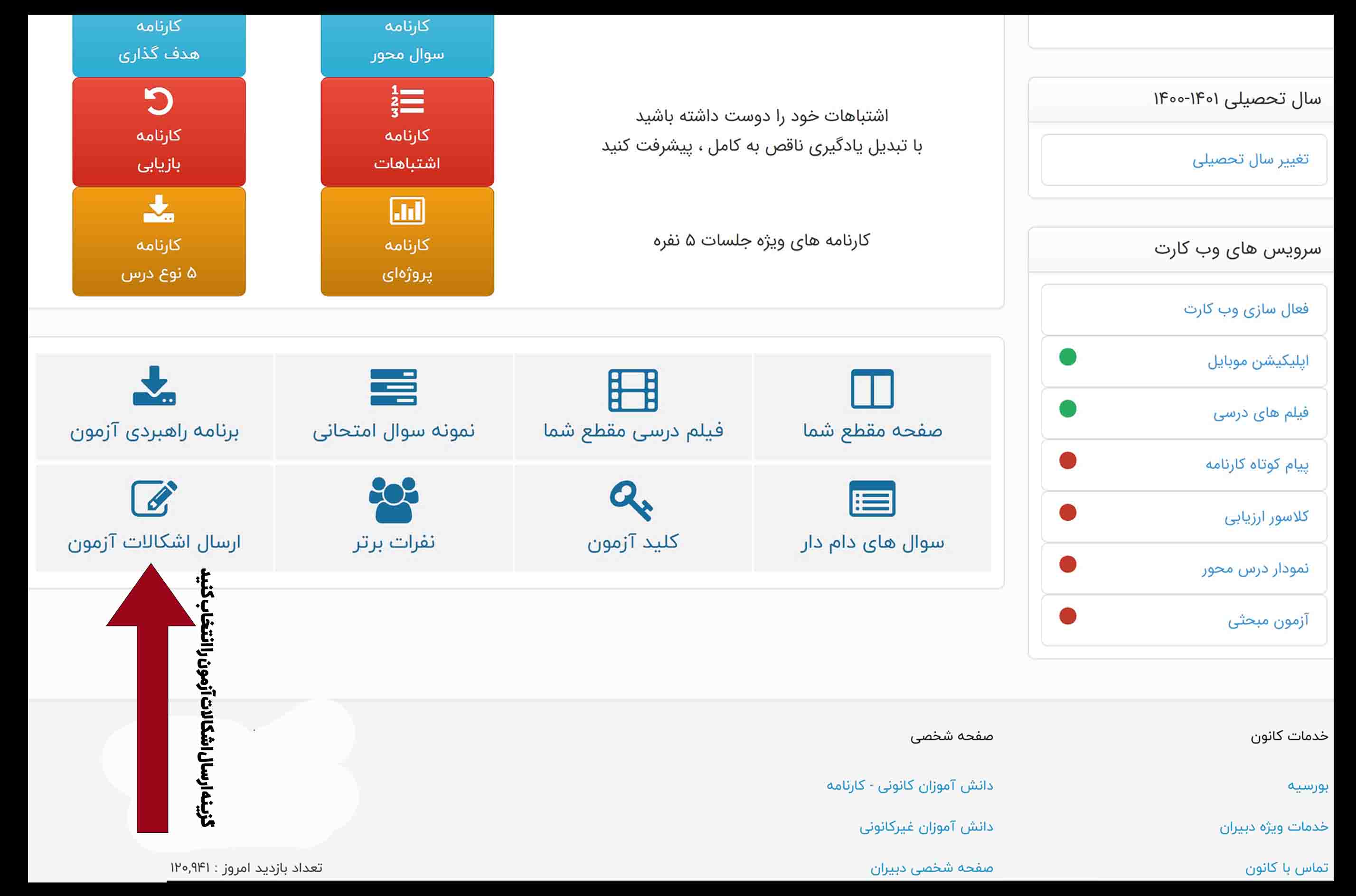The height and width of the screenshot is (896, 1356).
Task: Click the people group icon for نفرات برتر
Action: tap(393, 499)
